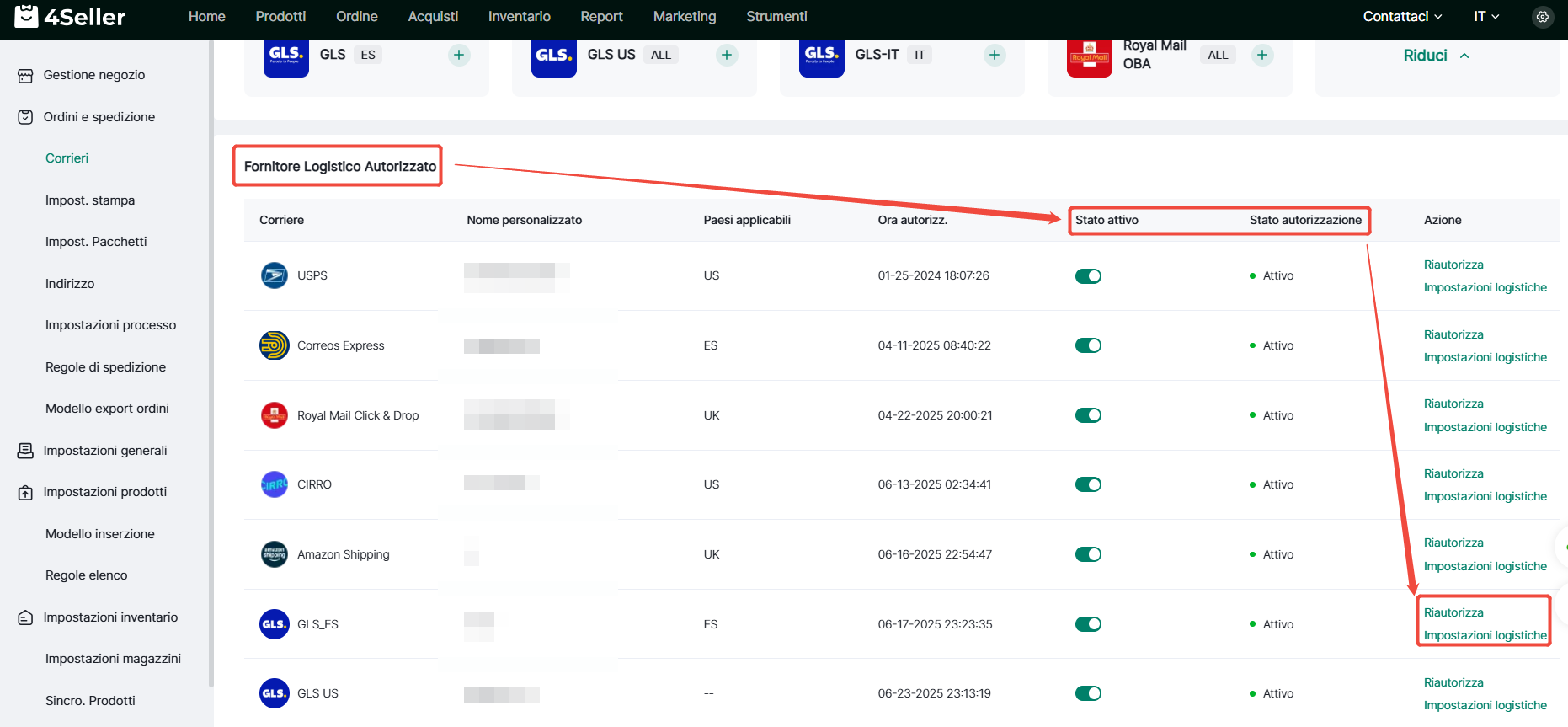Open the settings gear in top bar
This screenshot has height=727, width=1568.
click(x=1543, y=17)
